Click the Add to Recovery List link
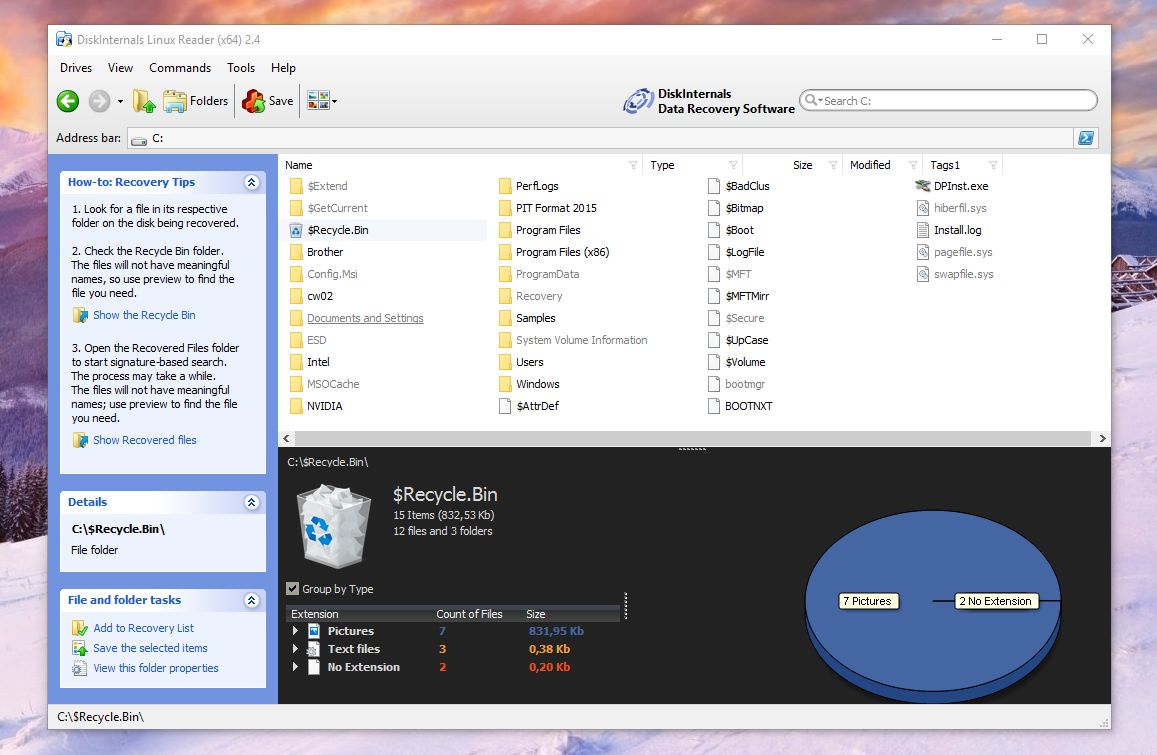The width and height of the screenshot is (1157, 755). click(x=143, y=628)
